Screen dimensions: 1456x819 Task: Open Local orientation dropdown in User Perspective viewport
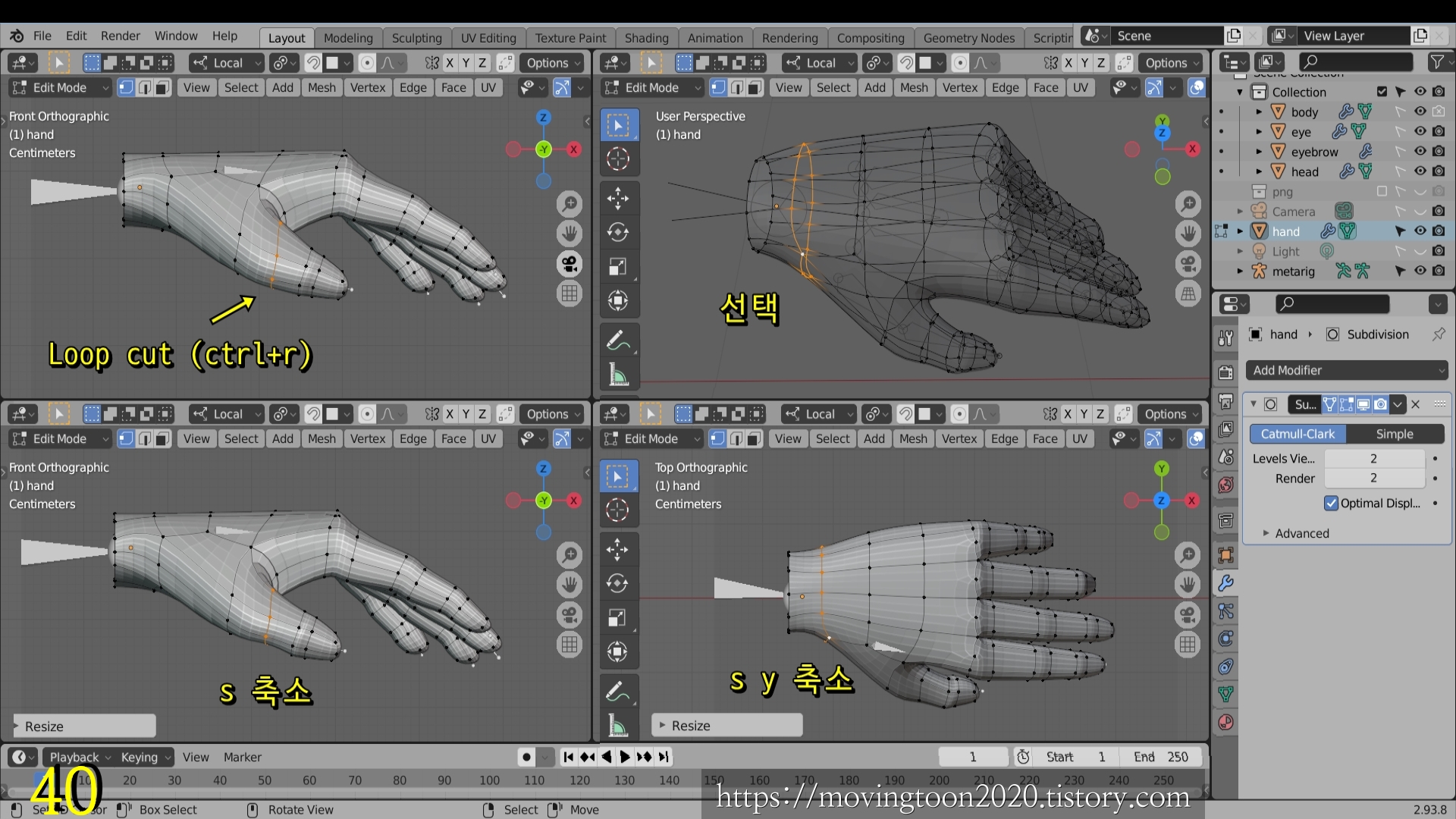click(x=820, y=63)
